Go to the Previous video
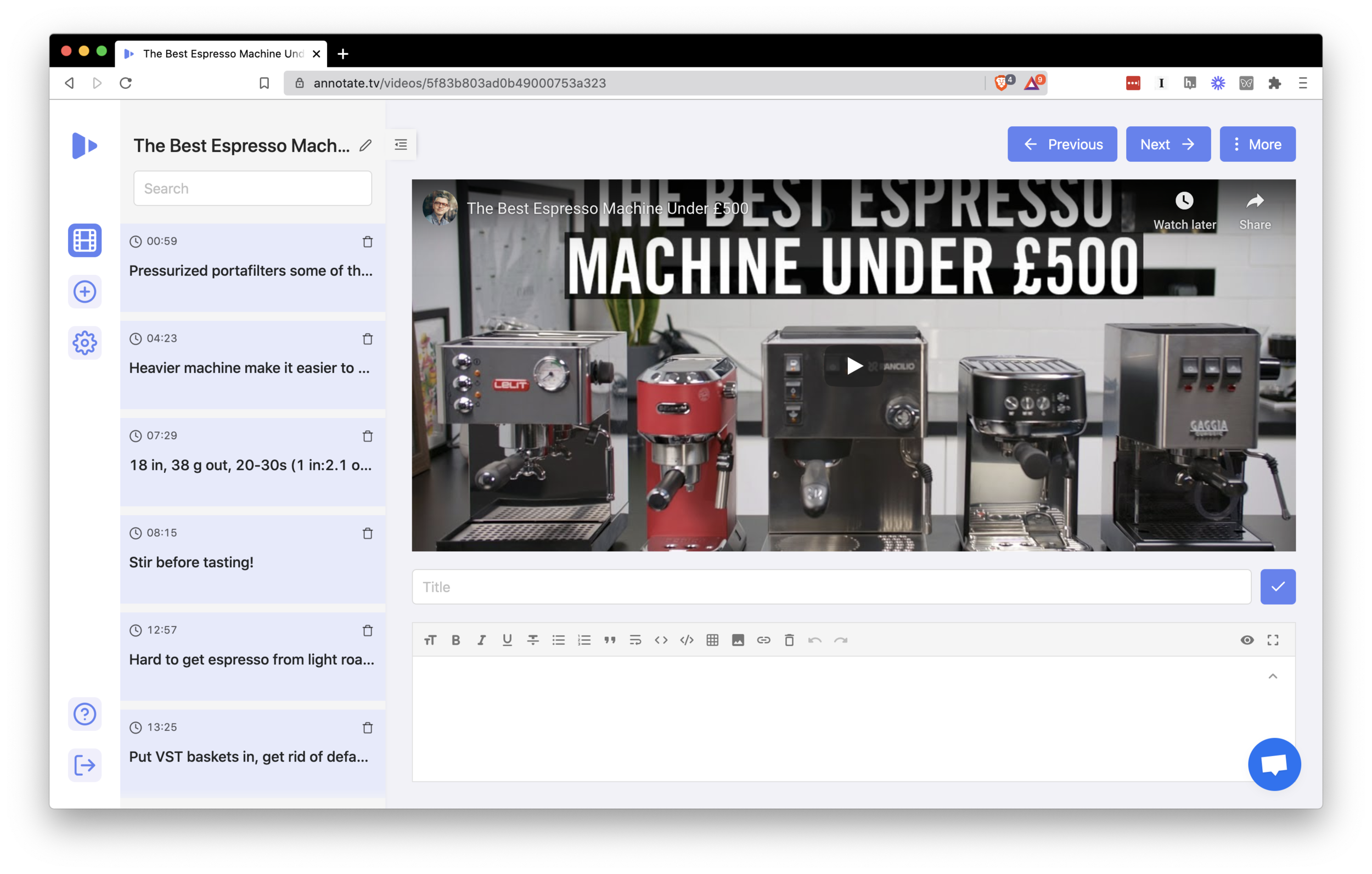1372x874 pixels. (x=1061, y=144)
